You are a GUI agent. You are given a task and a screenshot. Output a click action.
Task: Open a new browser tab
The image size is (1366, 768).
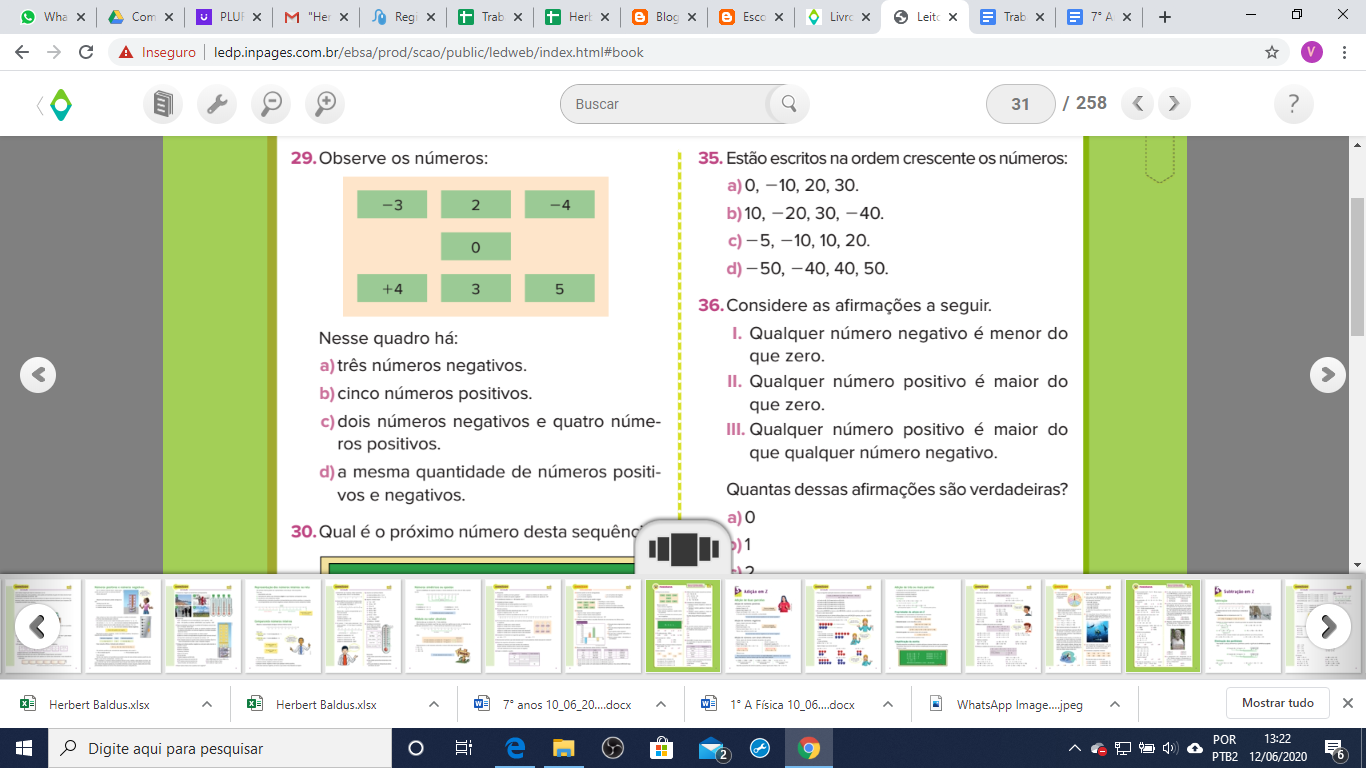click(1164, 17)
